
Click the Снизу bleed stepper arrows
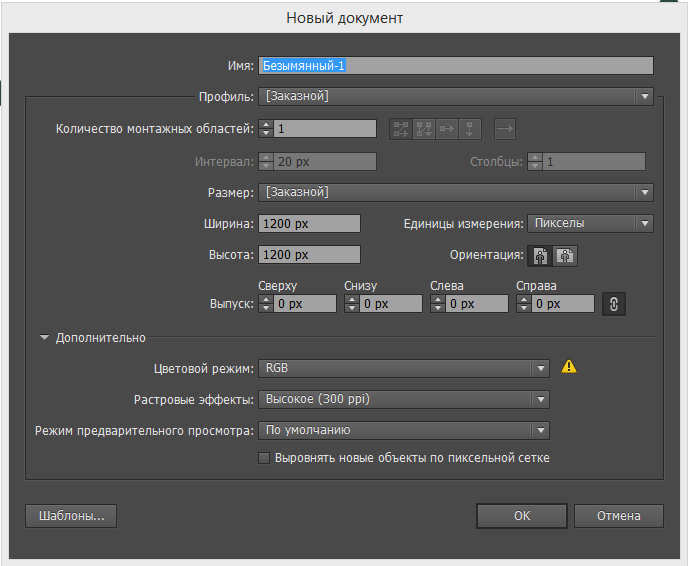pos(352,304)
